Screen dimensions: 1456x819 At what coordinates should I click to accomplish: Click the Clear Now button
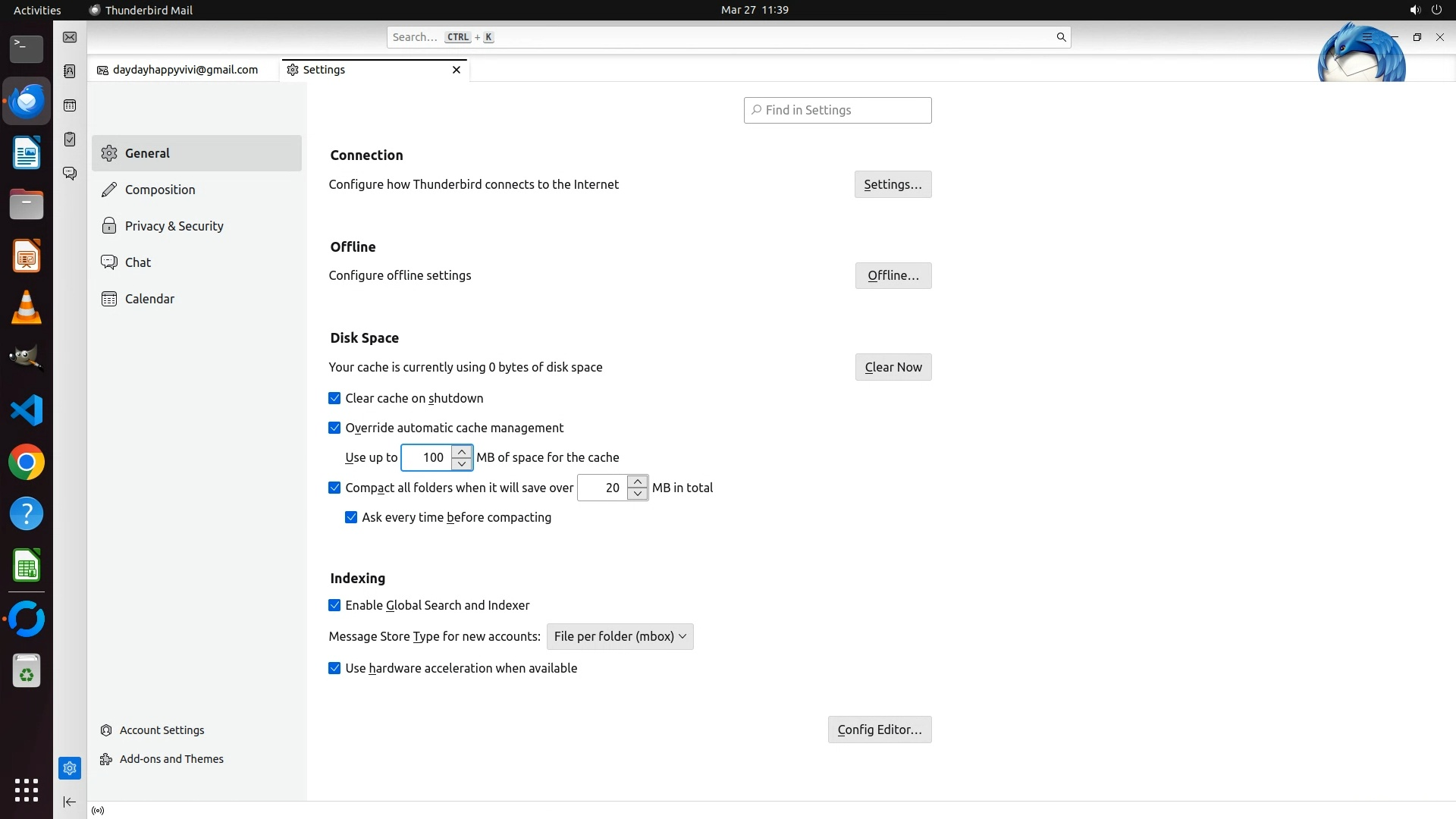pyautogui.click(x=893, y=367)
